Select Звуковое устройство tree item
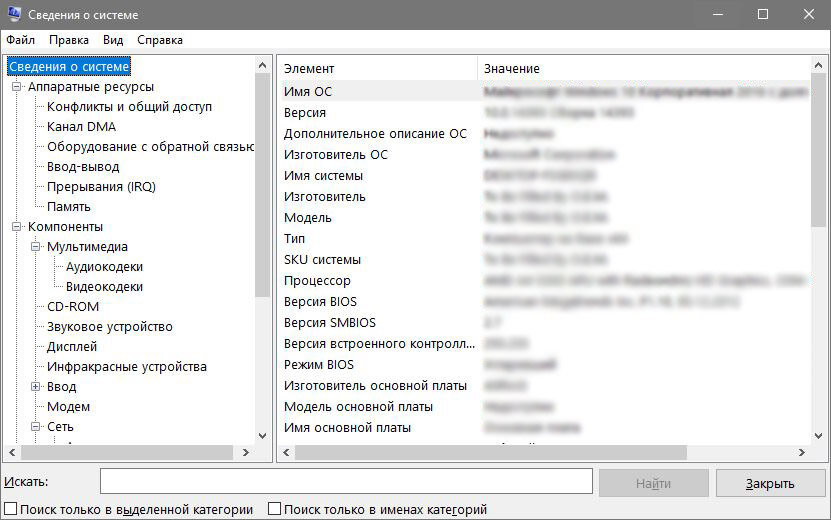Viewport: 831px width, 520px height. [x=110, y=327]
